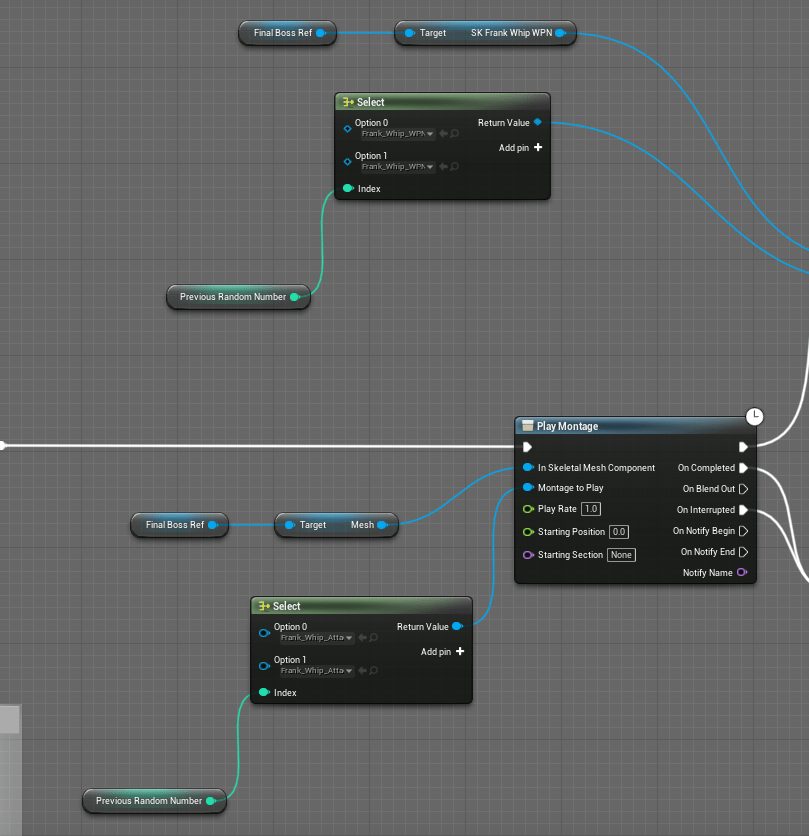Click the Starting Position value field
Screen dimensions: 809x836
coord(619,532)
